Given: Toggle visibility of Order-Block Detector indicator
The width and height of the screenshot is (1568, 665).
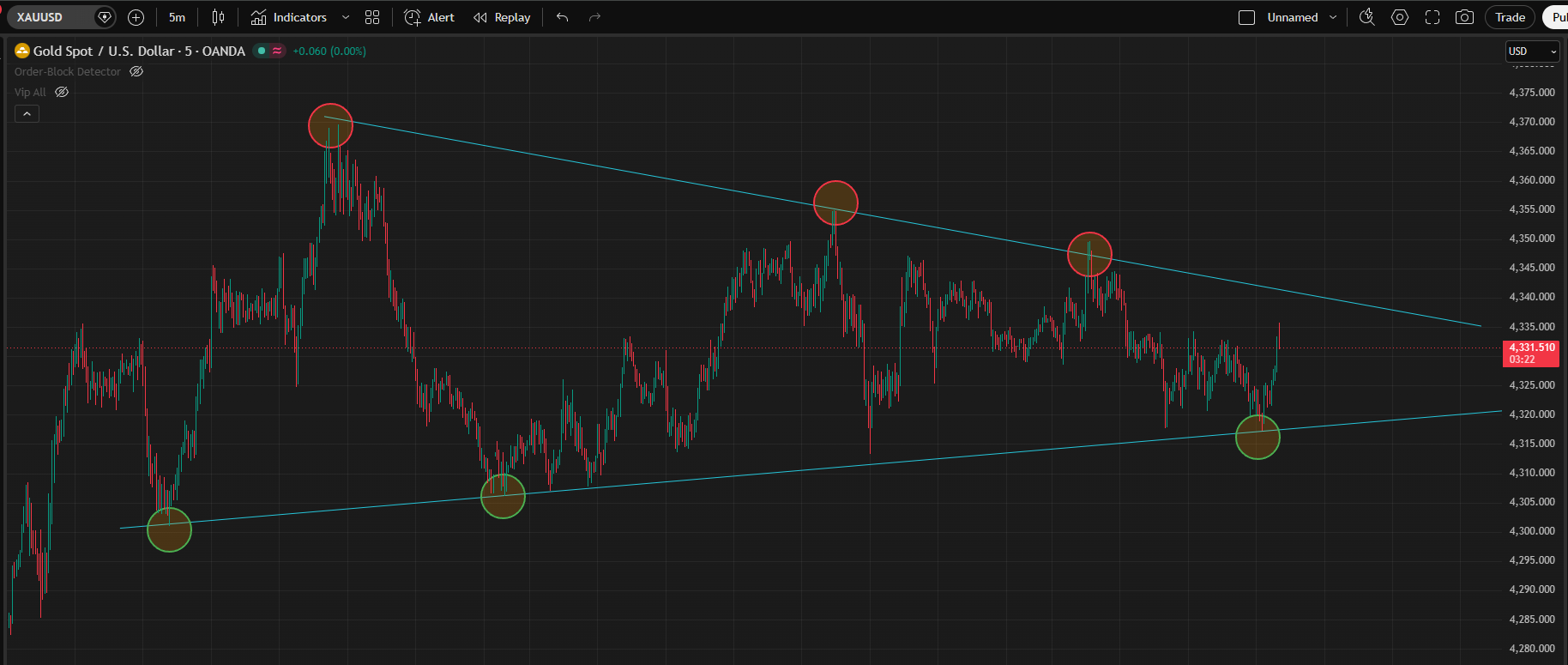Looking at the screenshot, I should 136,72.
